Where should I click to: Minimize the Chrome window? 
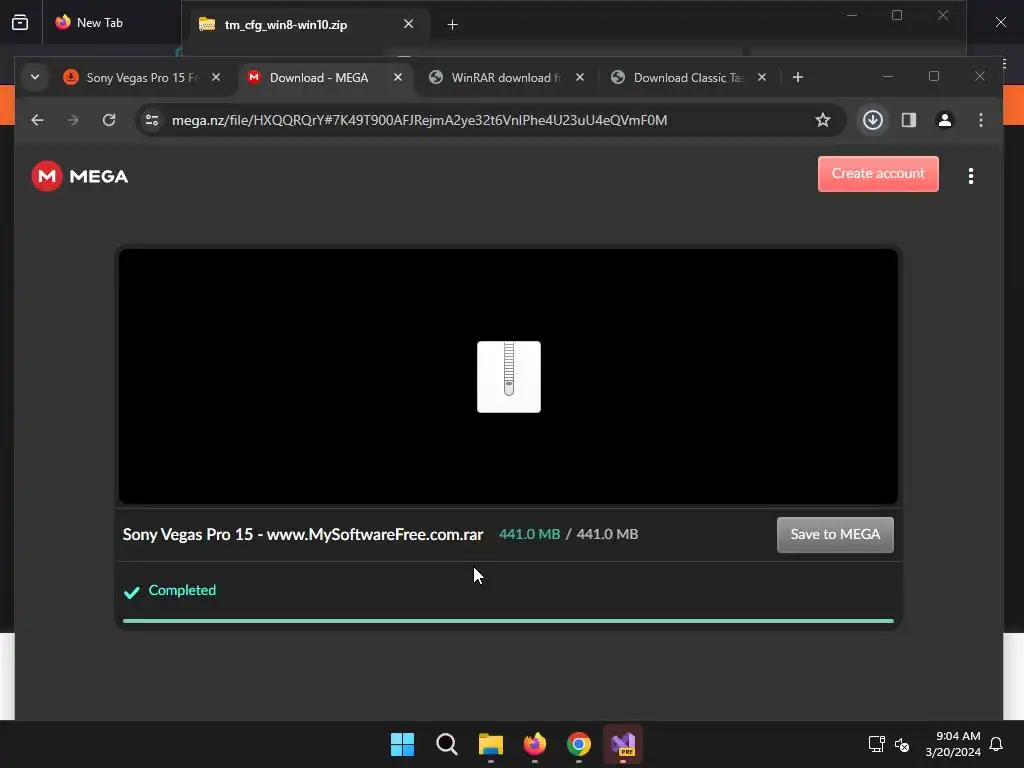coord(888,77)
